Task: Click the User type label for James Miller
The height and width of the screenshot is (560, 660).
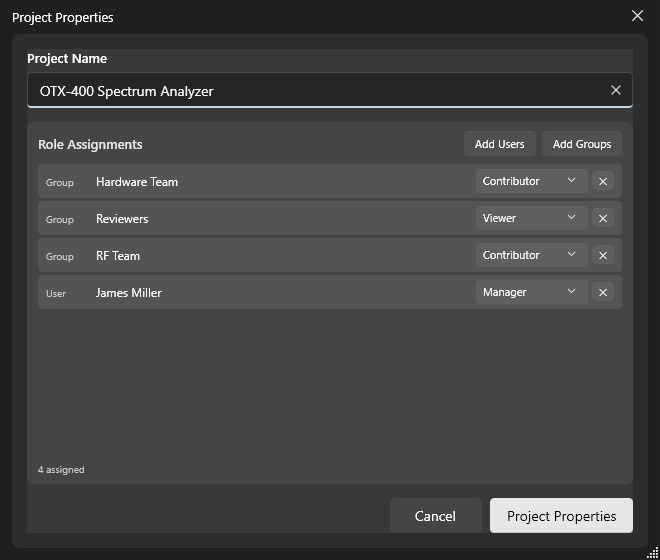Action: tap(56, 293)
